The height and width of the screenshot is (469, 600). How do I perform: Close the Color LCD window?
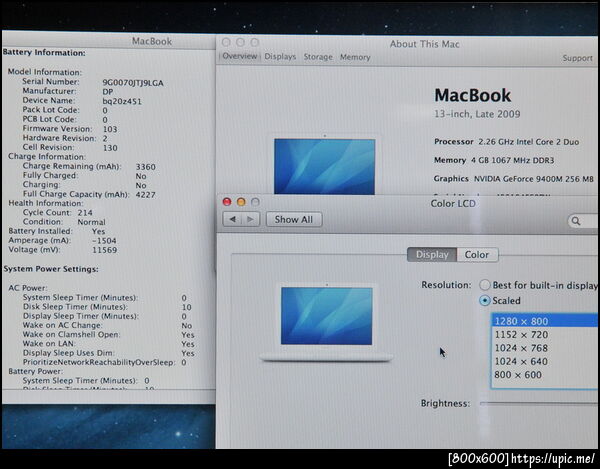227,202
